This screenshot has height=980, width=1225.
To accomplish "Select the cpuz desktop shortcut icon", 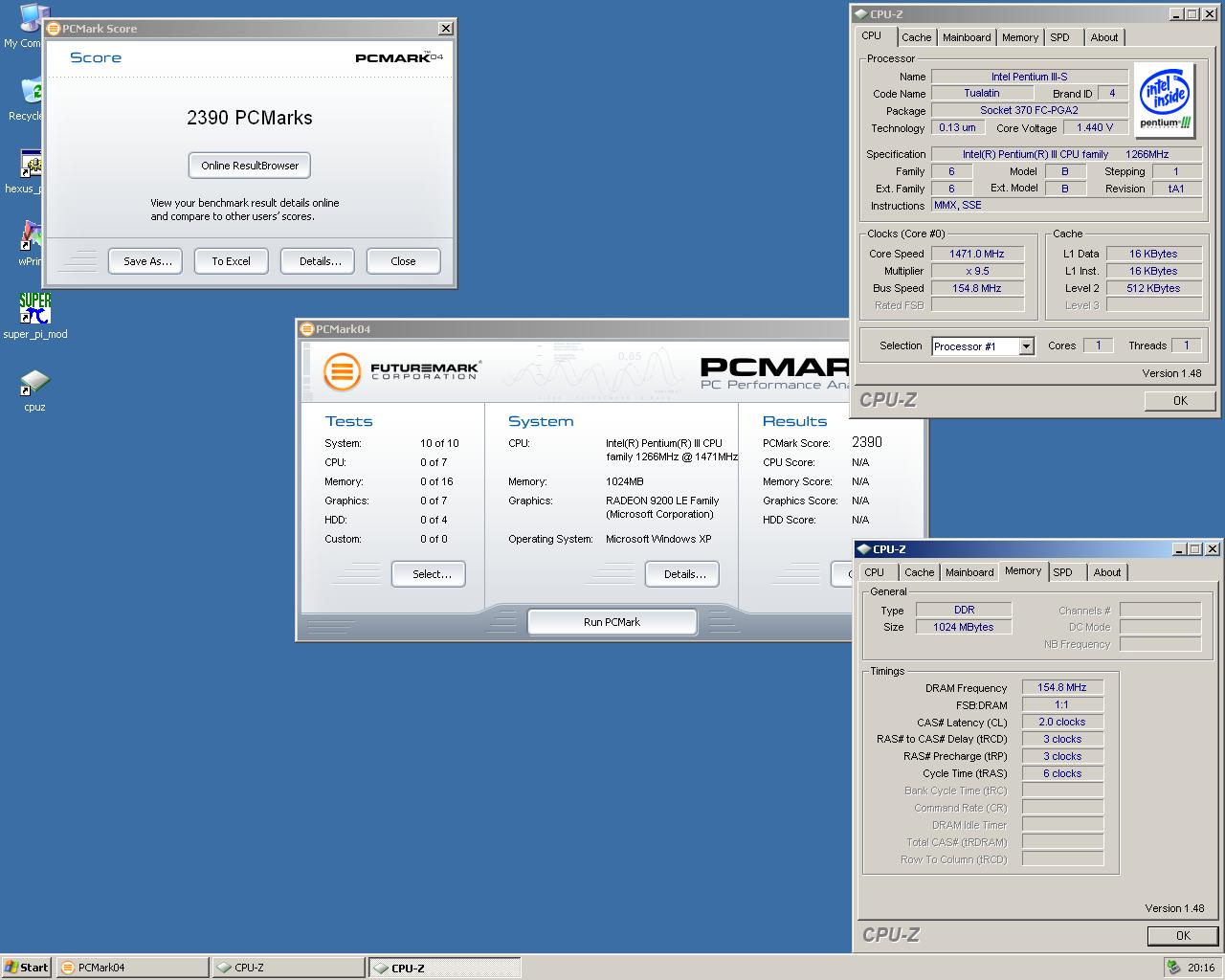I will [34, 383].
